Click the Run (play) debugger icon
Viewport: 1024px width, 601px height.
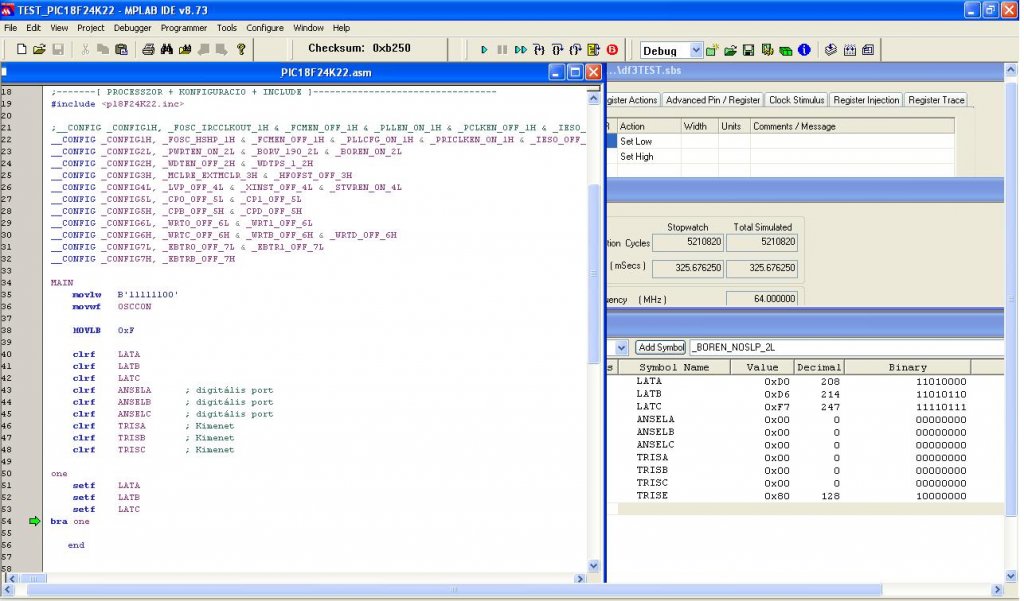[484, 50]
